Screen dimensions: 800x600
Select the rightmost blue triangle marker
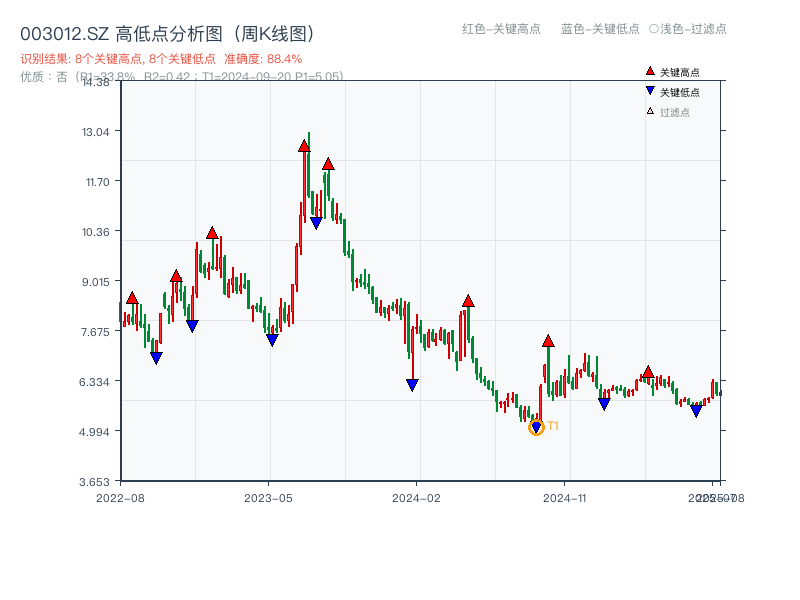point(697,411)
